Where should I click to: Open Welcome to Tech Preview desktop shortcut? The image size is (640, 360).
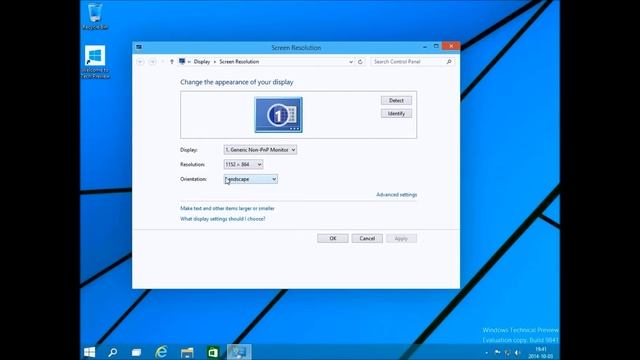pyautogui.click(x=95, y=62)
